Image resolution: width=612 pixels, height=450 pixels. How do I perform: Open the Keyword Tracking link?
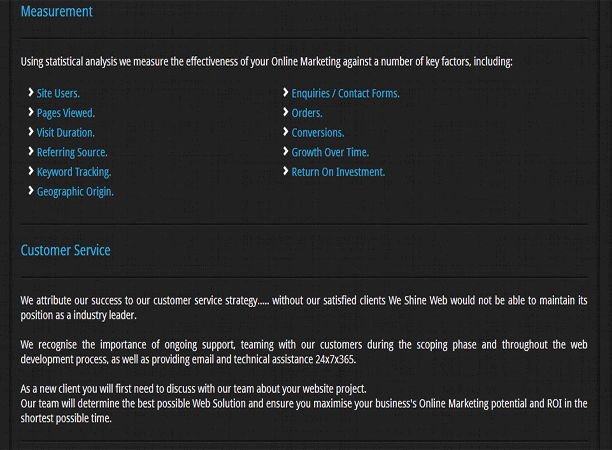pos(74,172)
